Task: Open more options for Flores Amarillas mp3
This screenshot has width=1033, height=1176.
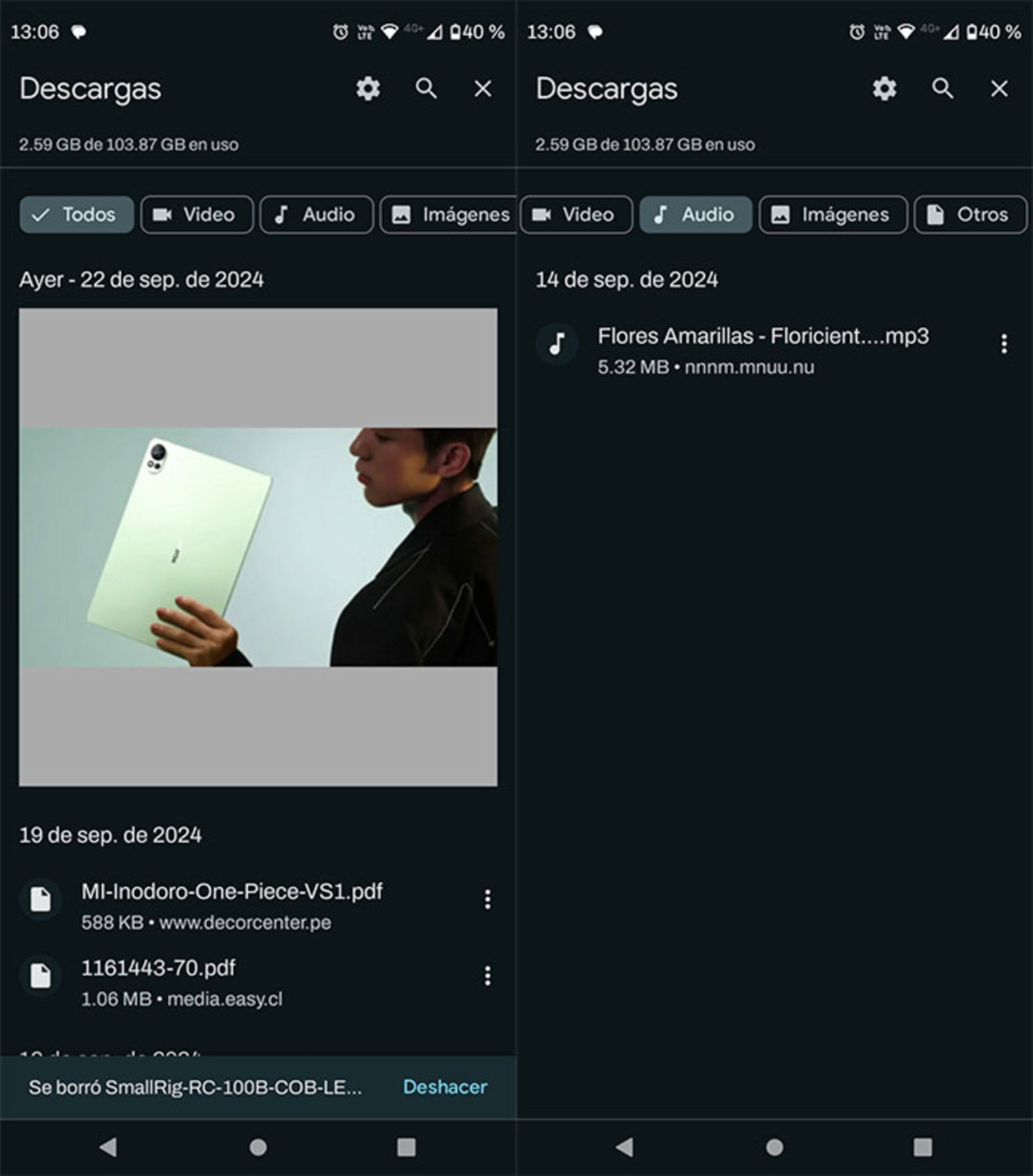Action: coord(1004,344)
